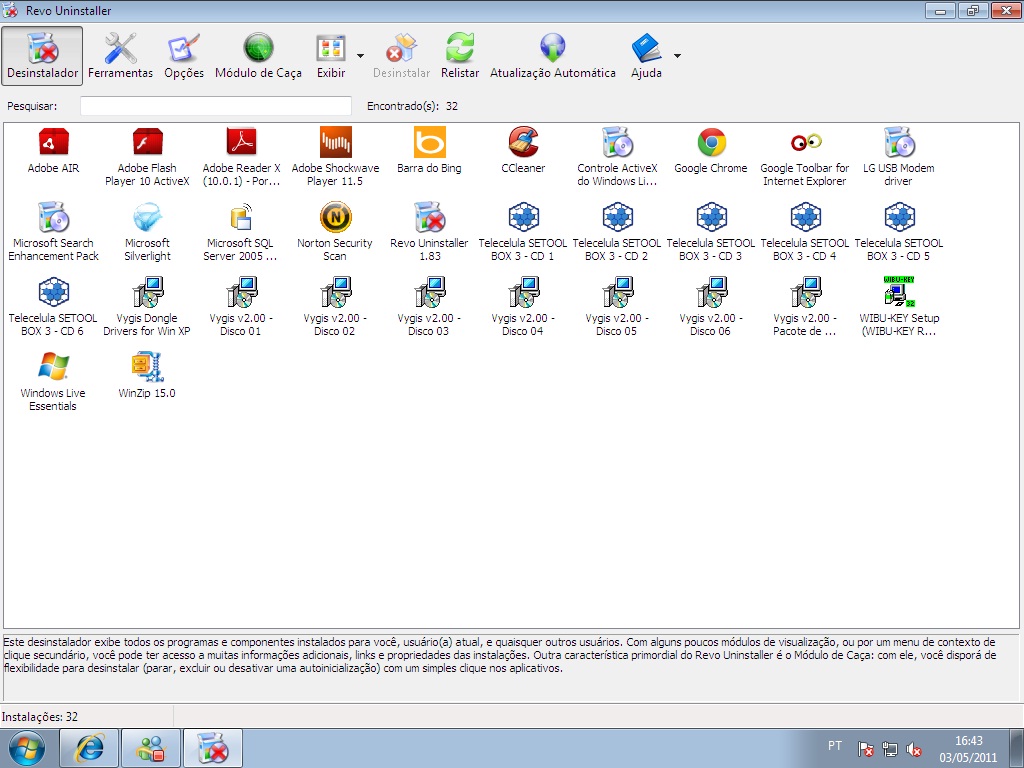1024x768 pixels.
Task: Click the PT language indicator
Action: pyautogui.click(x=835, y=746)
